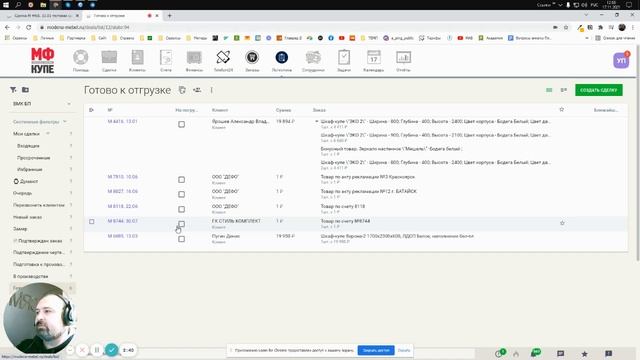Open the three-dot menu beside page title
640x360 pixels.
[211, 90]
